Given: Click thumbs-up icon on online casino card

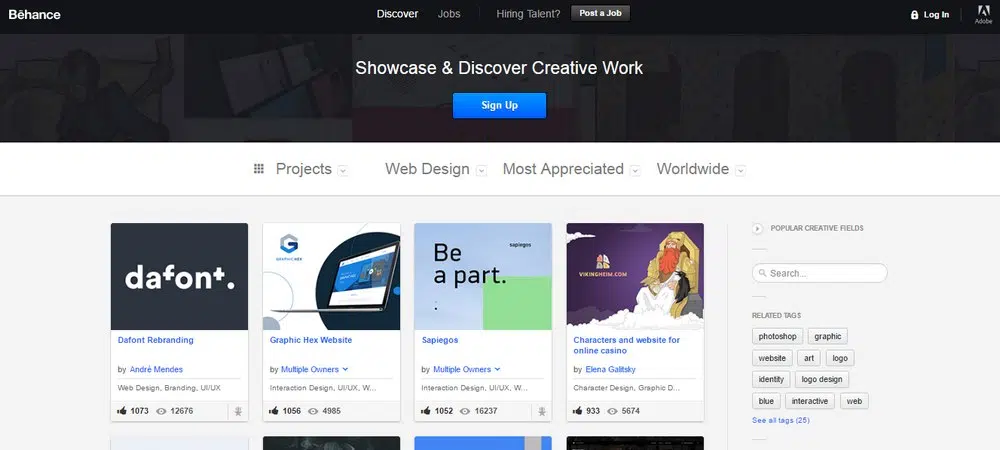Looking at the screenshot, I should coord(578,411).
